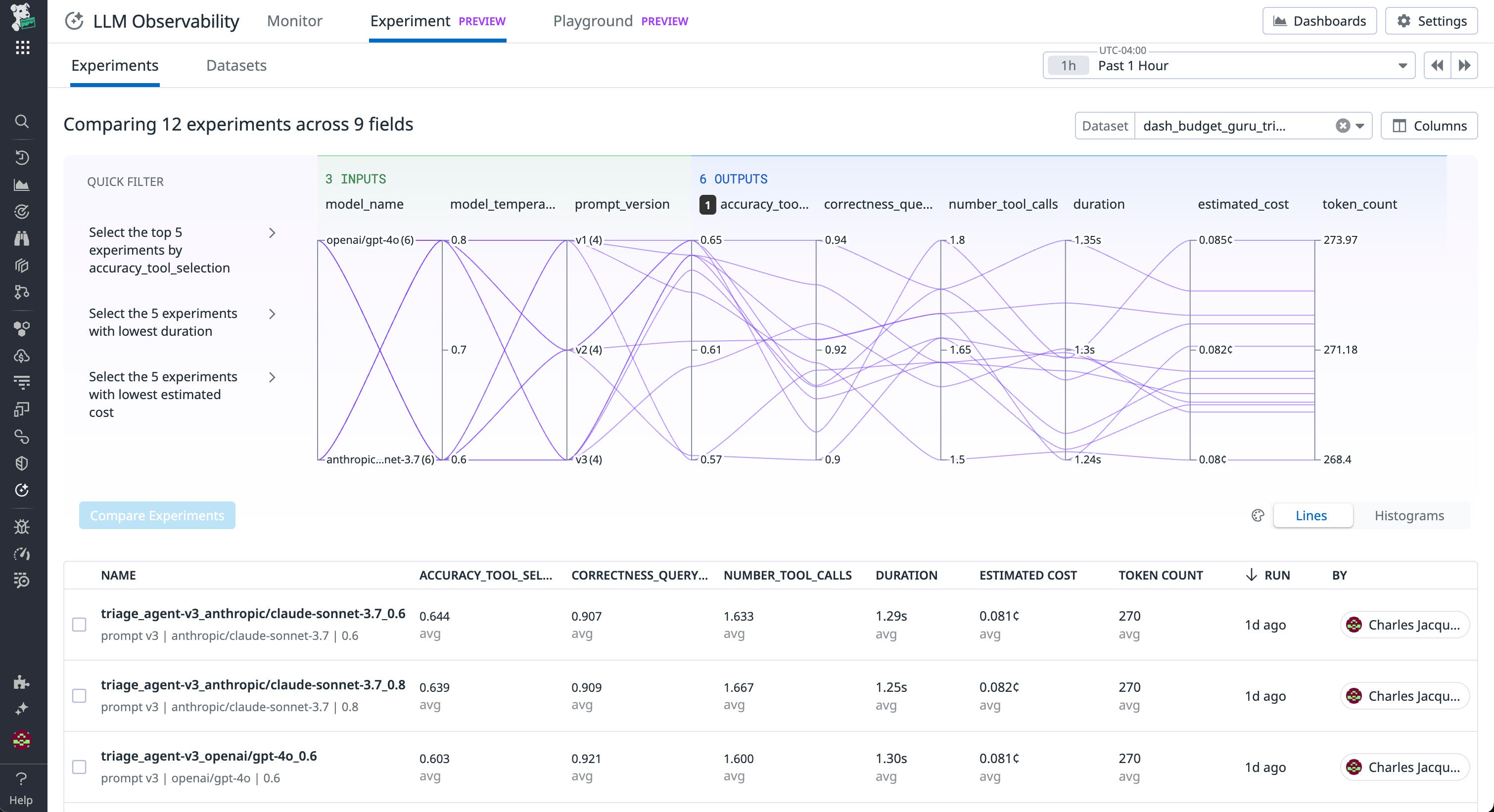
Task: Open the Security shield icon in sidebar
Action: (x=22, y=463)
